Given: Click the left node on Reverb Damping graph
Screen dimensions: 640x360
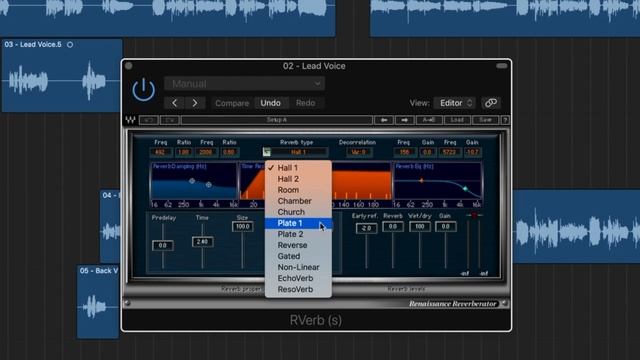Looking at the screenshot, I should click(x=192, y=180).
